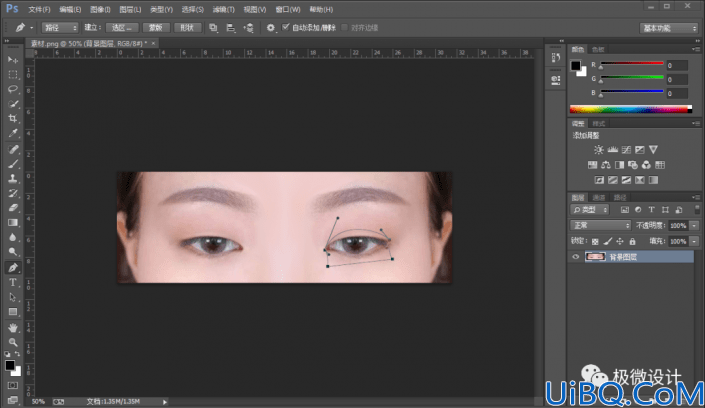This screenshot has height=408, width=705.
Task: Open the path operations icon
Action: (213, 28)
